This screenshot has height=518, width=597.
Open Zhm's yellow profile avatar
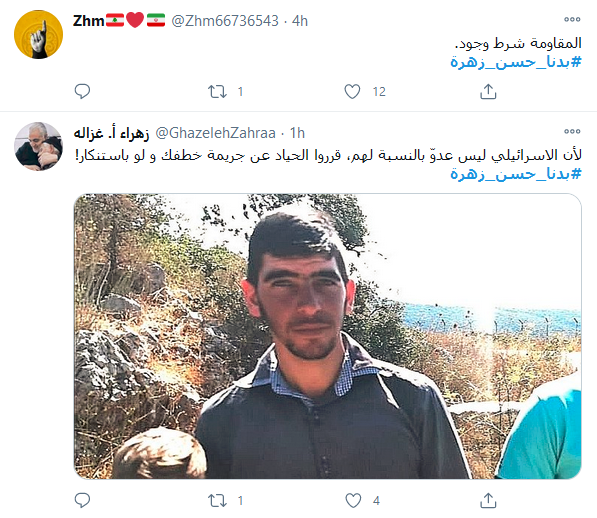click(38, 35)
